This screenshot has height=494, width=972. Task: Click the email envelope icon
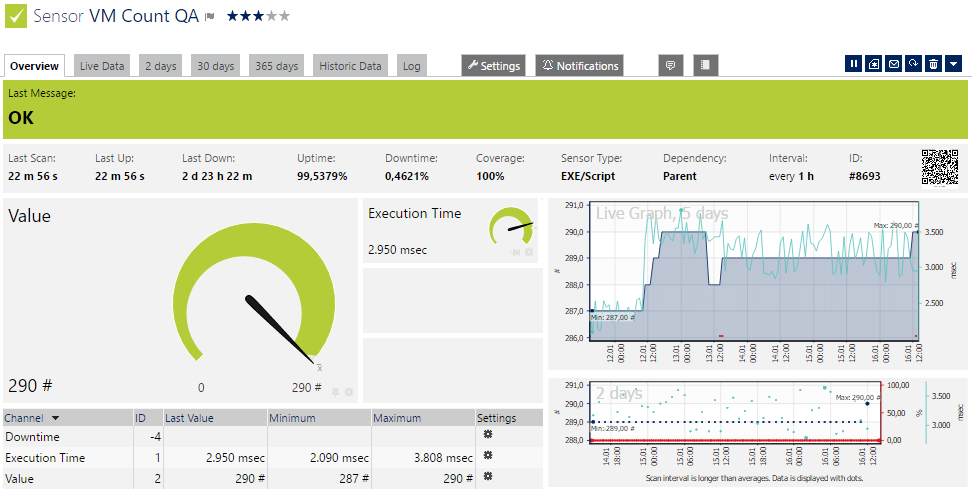click(x=894, y=64)
